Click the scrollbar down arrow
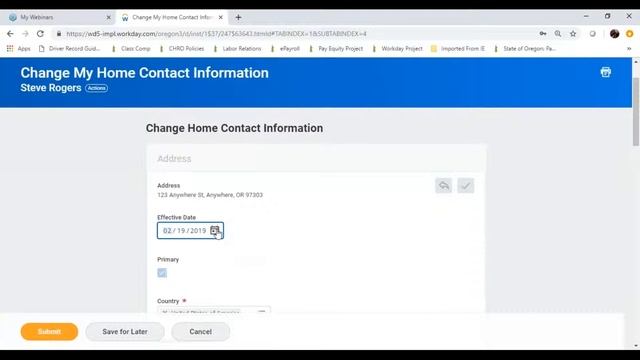This screenshot has width=640, height=360. point(636,346)
